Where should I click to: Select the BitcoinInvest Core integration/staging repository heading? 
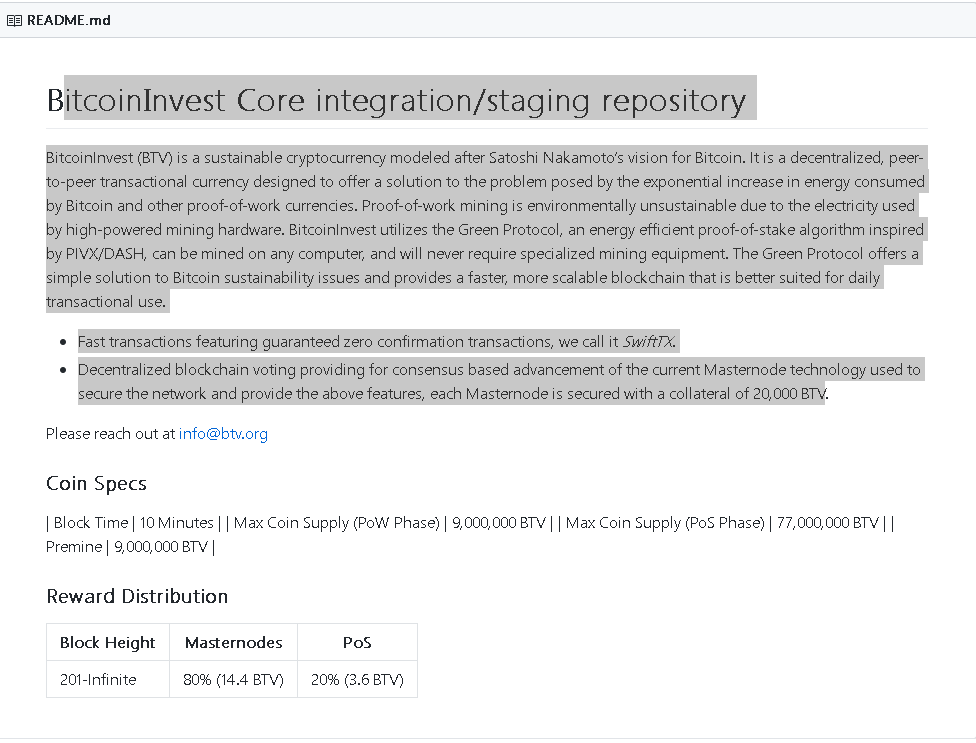click(x=396, y=100)
